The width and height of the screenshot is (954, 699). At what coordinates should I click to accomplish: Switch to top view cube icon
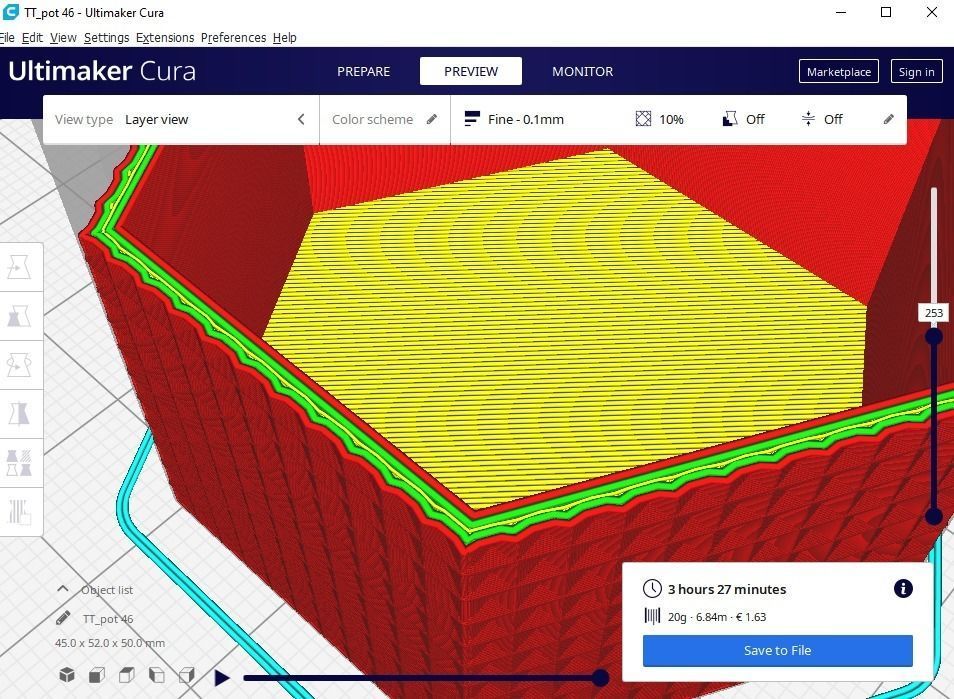tap(127, 675)
